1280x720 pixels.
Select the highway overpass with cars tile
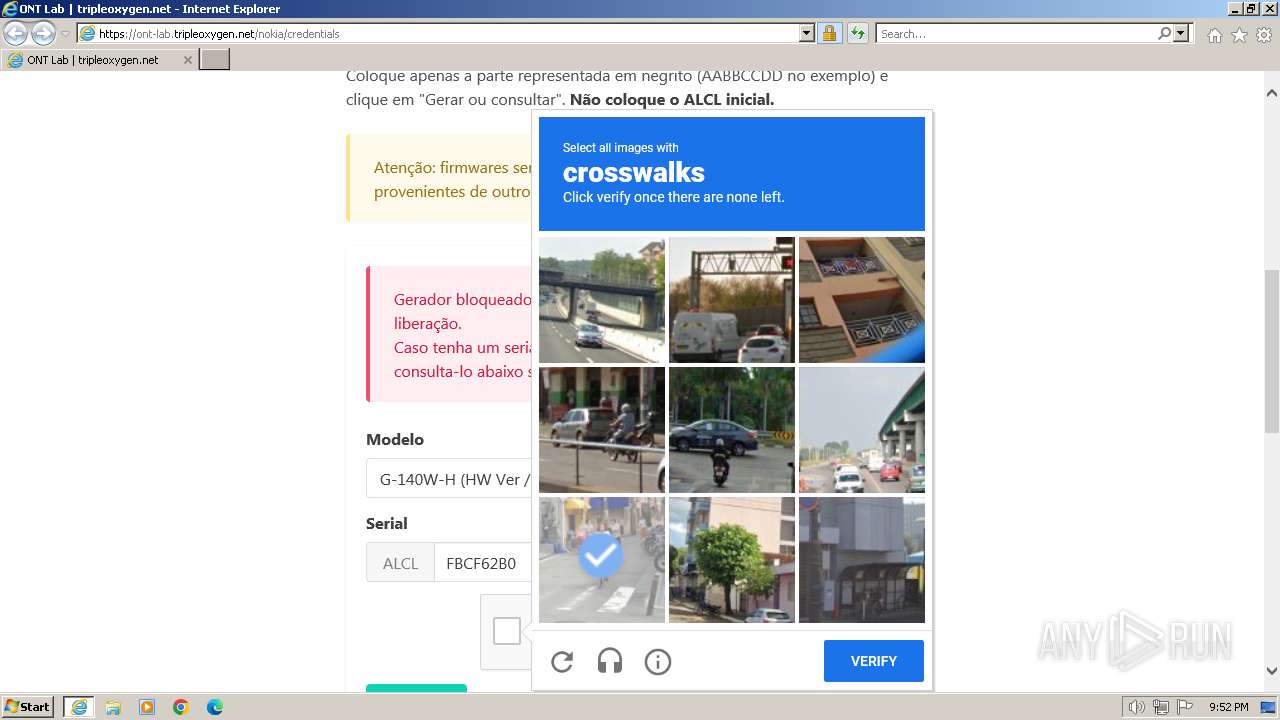tap(602, 300)
